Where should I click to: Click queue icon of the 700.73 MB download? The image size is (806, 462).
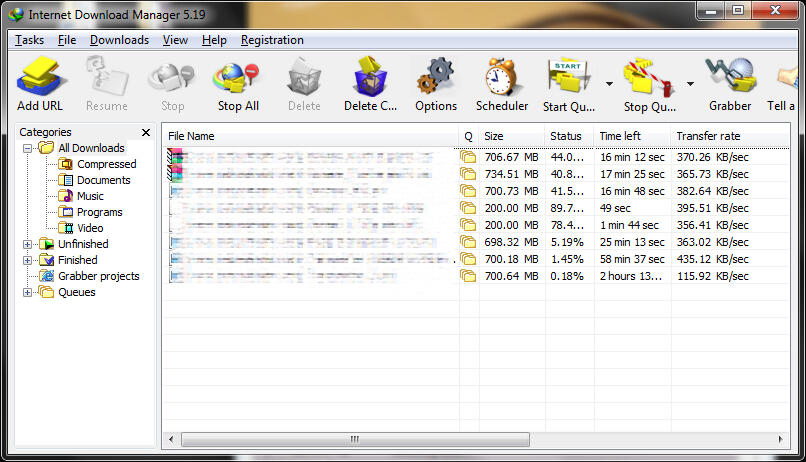[468, 191]
